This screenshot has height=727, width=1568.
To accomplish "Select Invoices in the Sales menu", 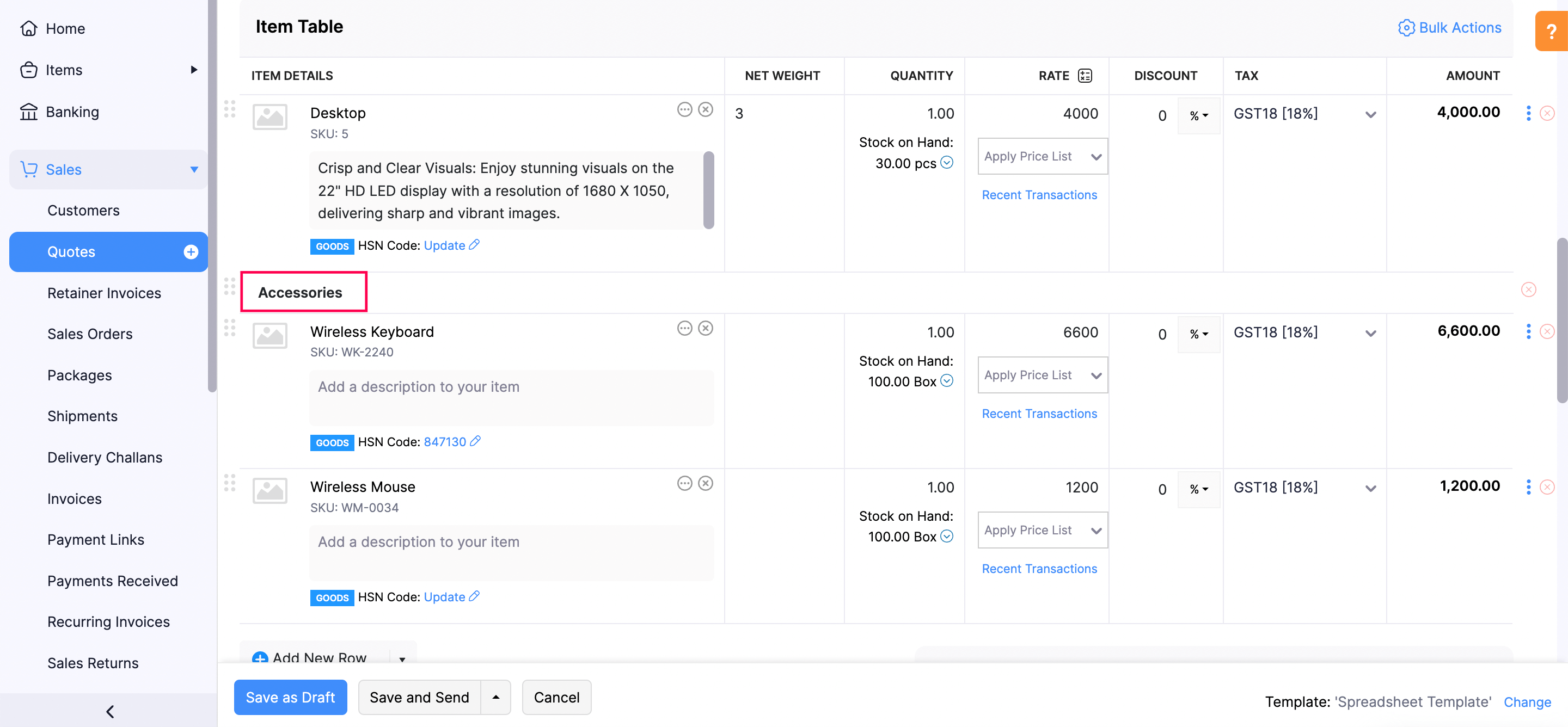I will coord(74,498).
